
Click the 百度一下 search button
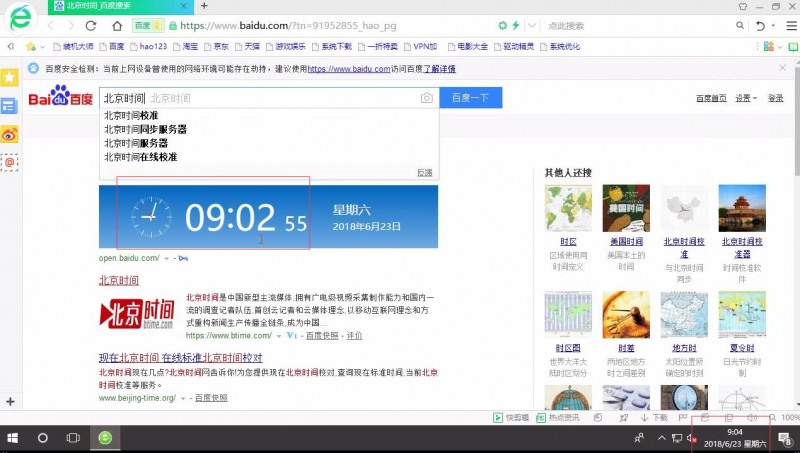tap(470, 98)
